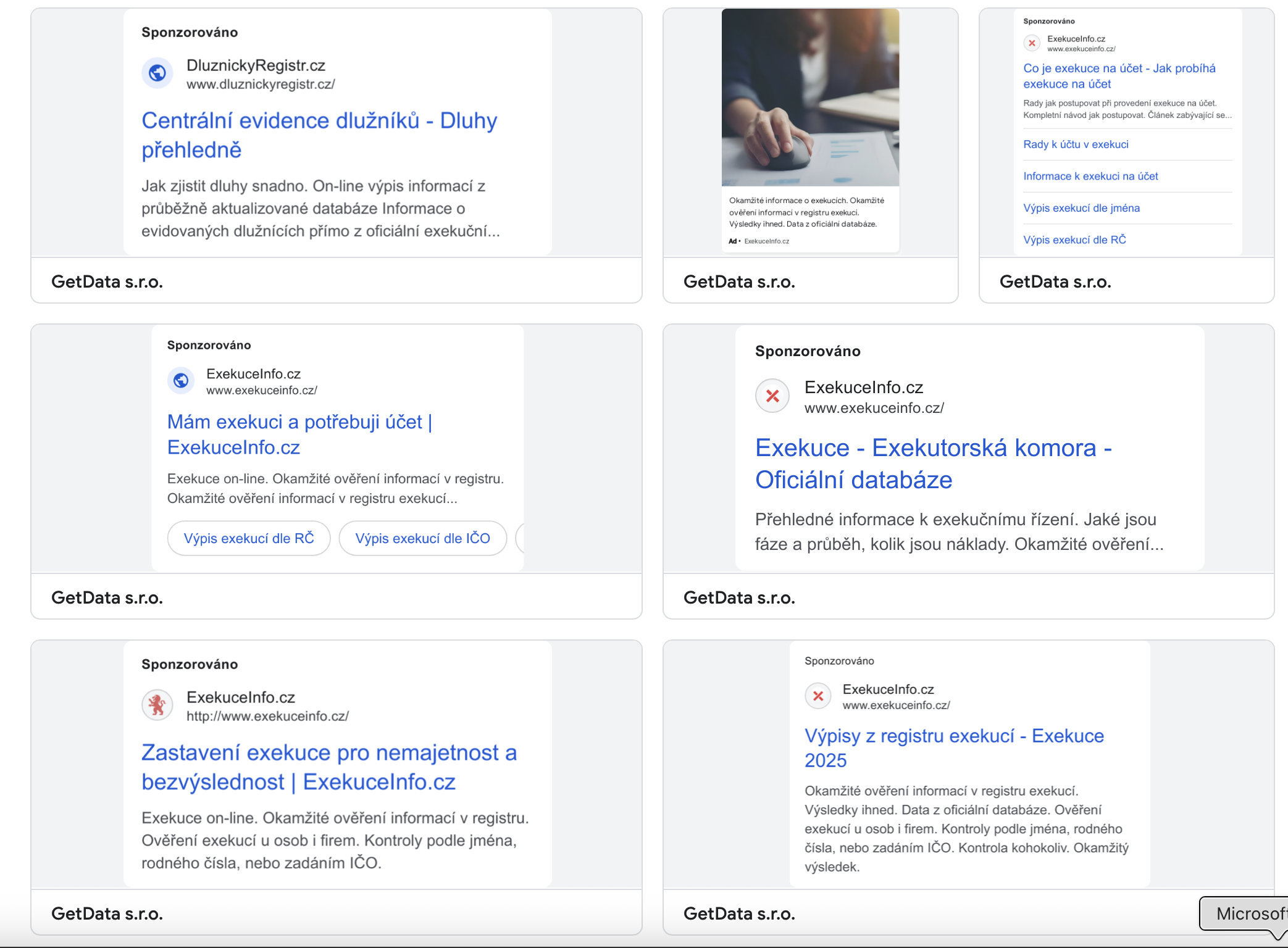Open the 'Výpis exekucí dle RČ' sitelink in top-right ad
The height and width of the screenshot is (948, 1288).
coord(1074,240)
